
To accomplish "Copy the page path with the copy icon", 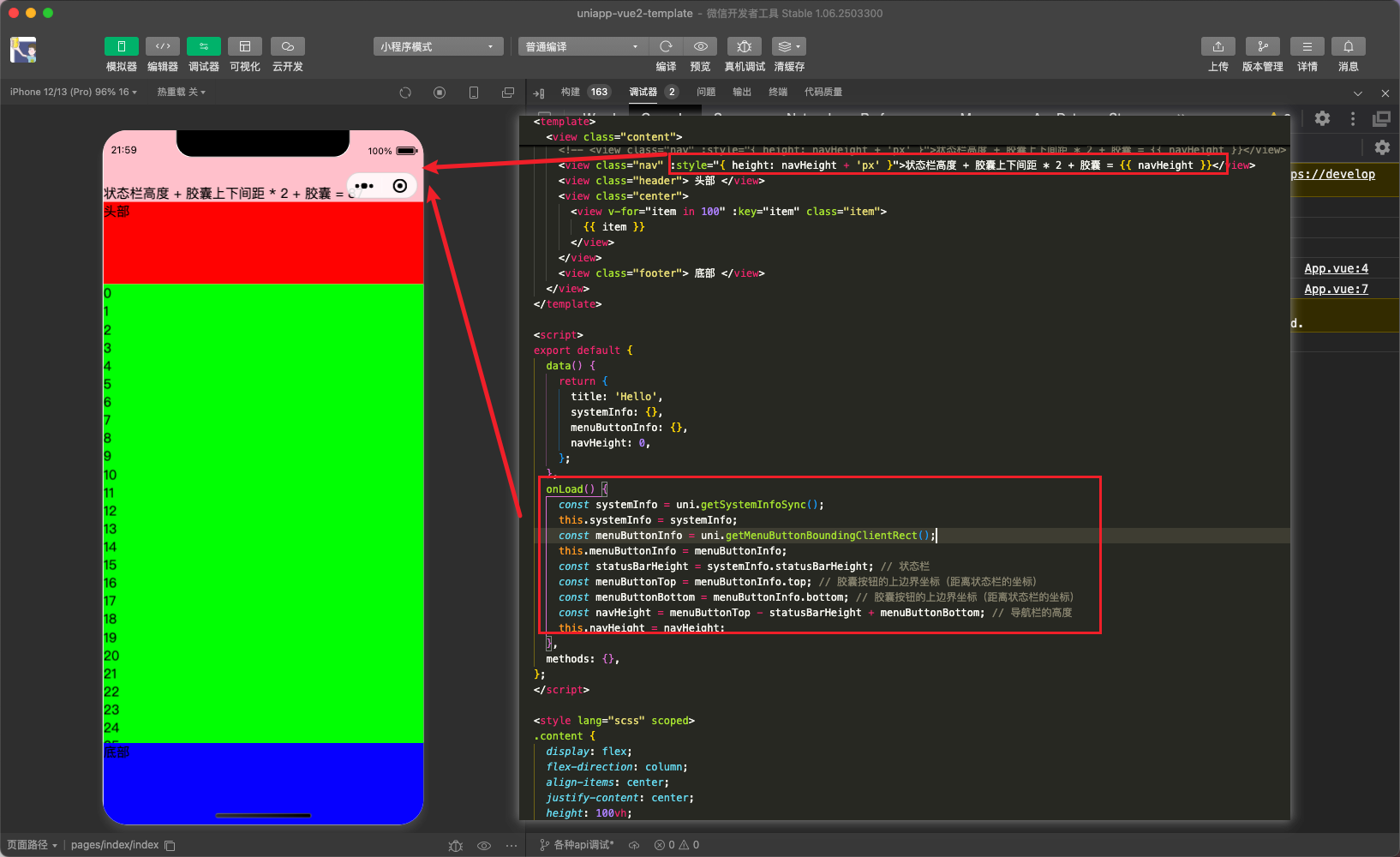I will point(170,846).
